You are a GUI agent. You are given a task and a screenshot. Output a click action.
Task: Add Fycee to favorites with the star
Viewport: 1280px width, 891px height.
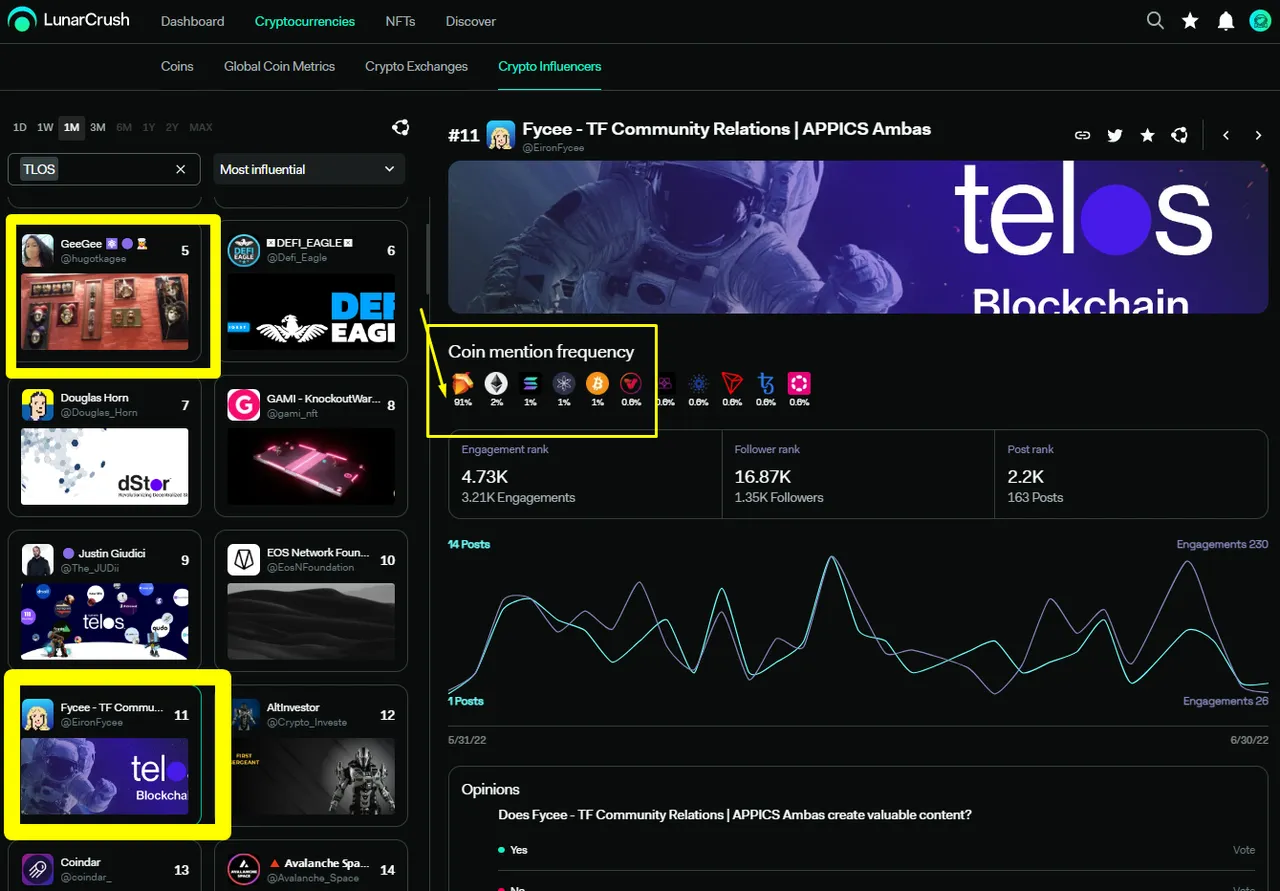point(1147,135)
